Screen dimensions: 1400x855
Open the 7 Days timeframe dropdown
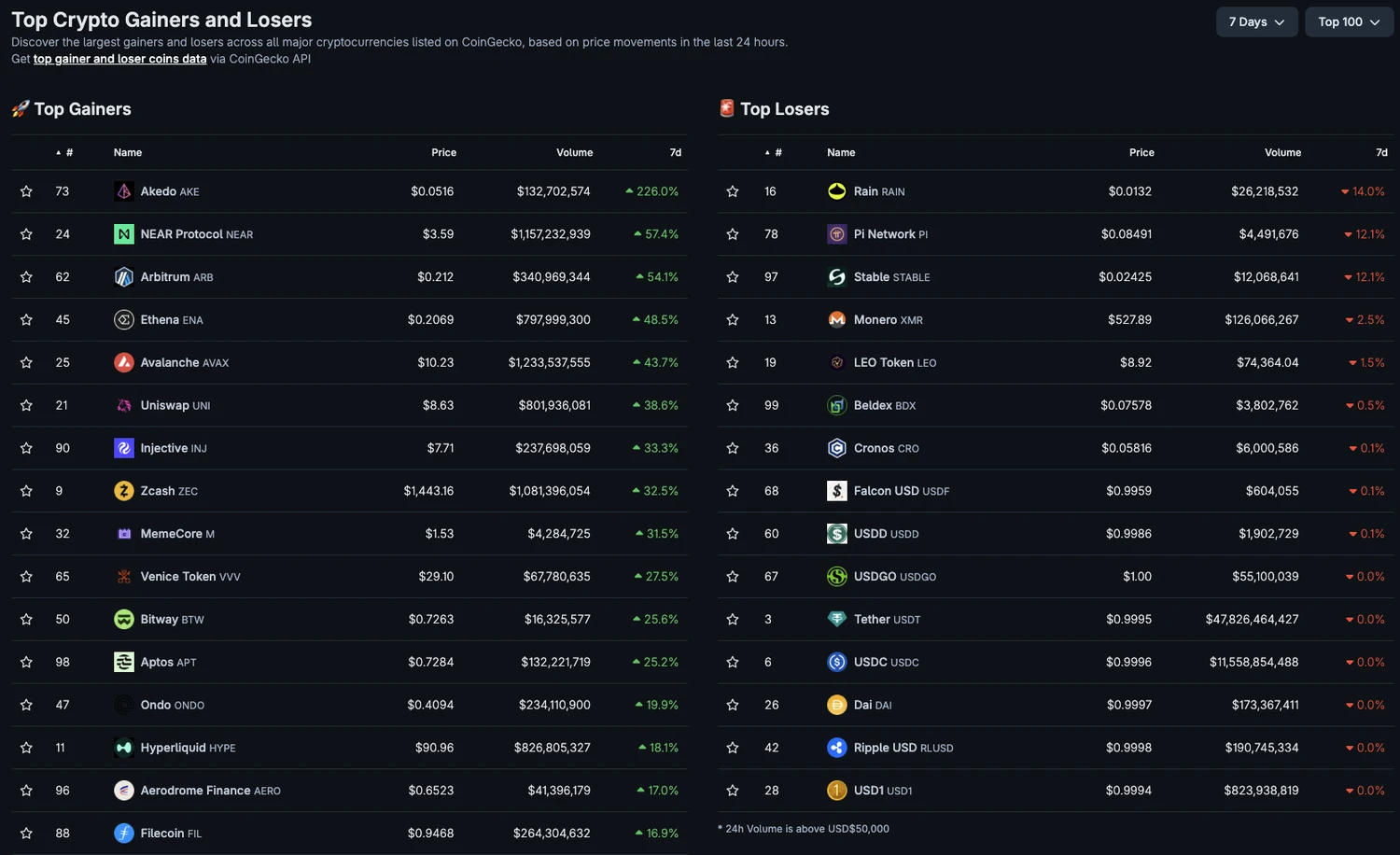pos(1256,21)
